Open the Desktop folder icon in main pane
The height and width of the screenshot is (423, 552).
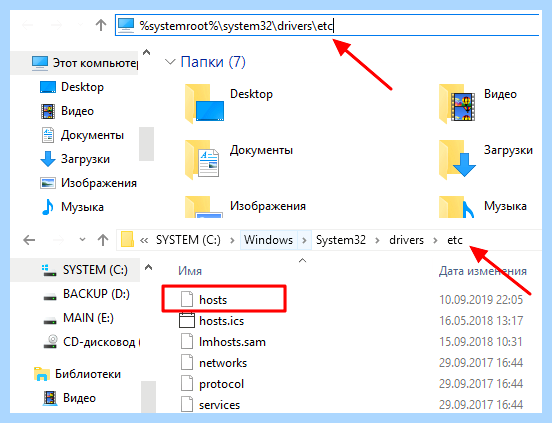click(204, 103)
